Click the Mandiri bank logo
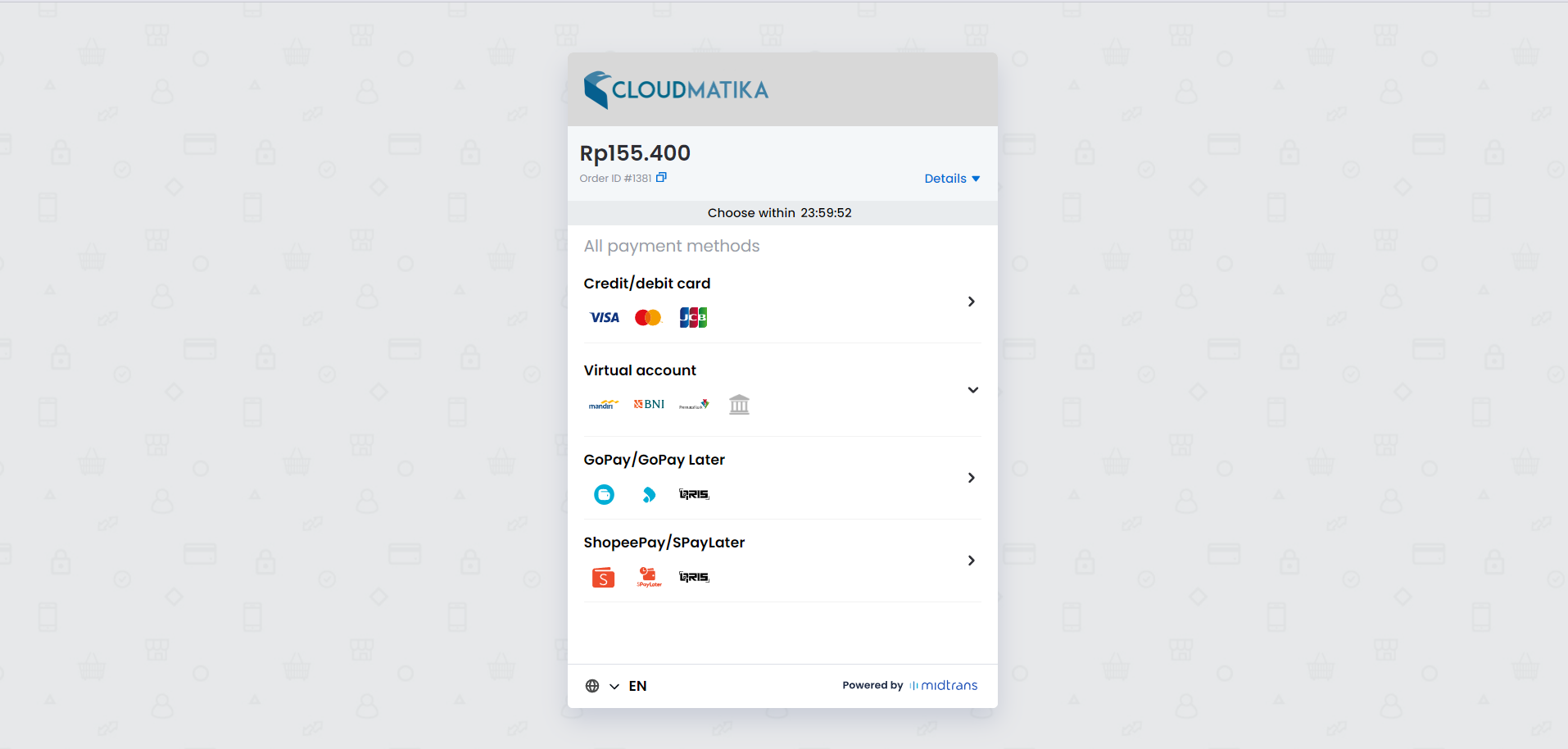The image size is (1568, 749). 604,405
